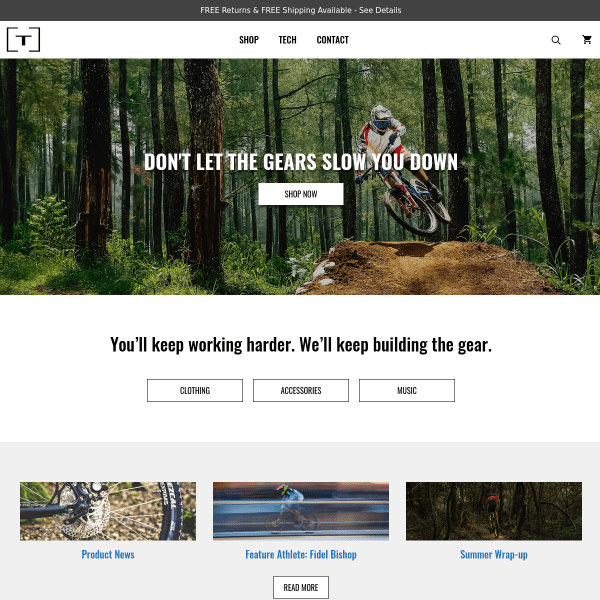Open the bike disc brake thumbnail
This screenshot has width=600, height=600.
108,511
